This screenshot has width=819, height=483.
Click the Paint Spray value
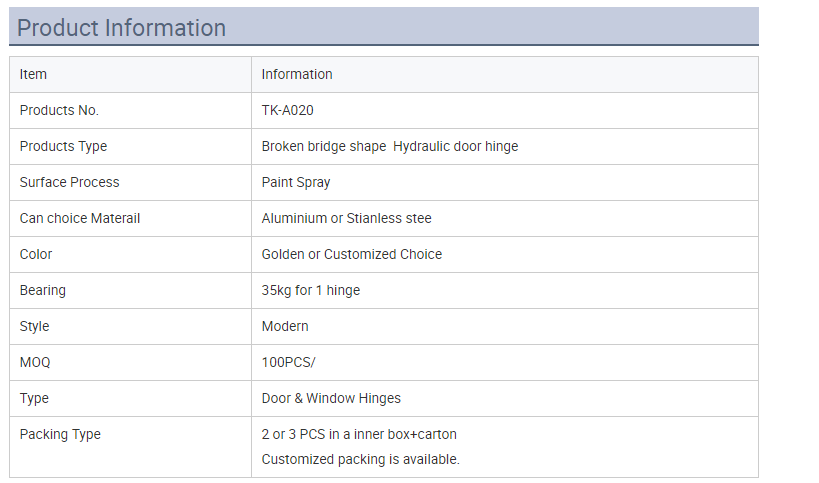296,182
